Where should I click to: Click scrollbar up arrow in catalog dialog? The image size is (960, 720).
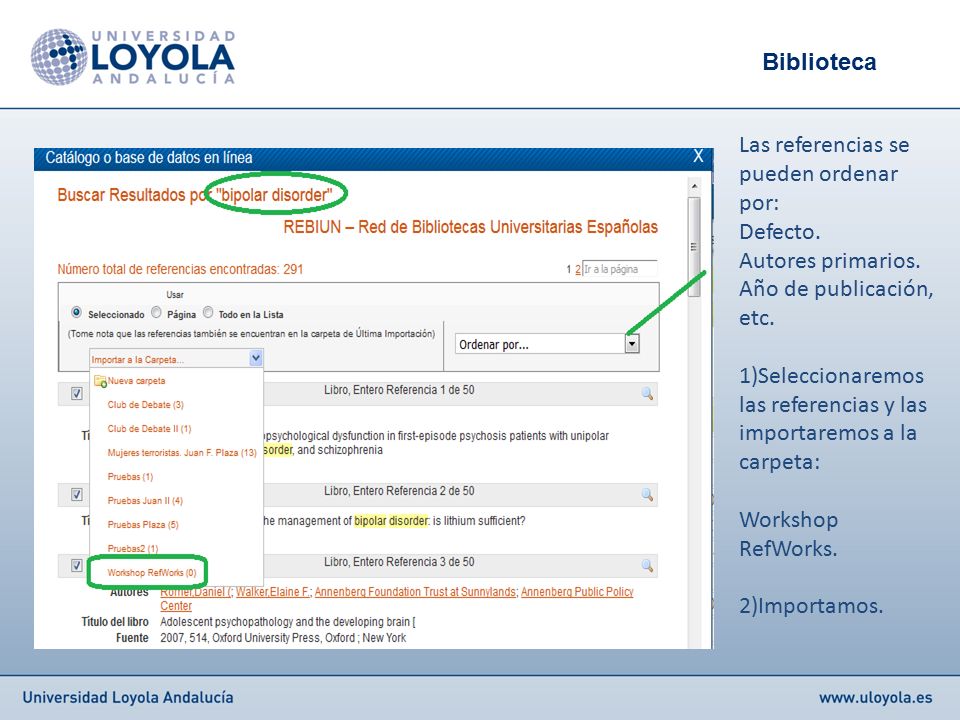pyautogui.click(x=694, y=186)
